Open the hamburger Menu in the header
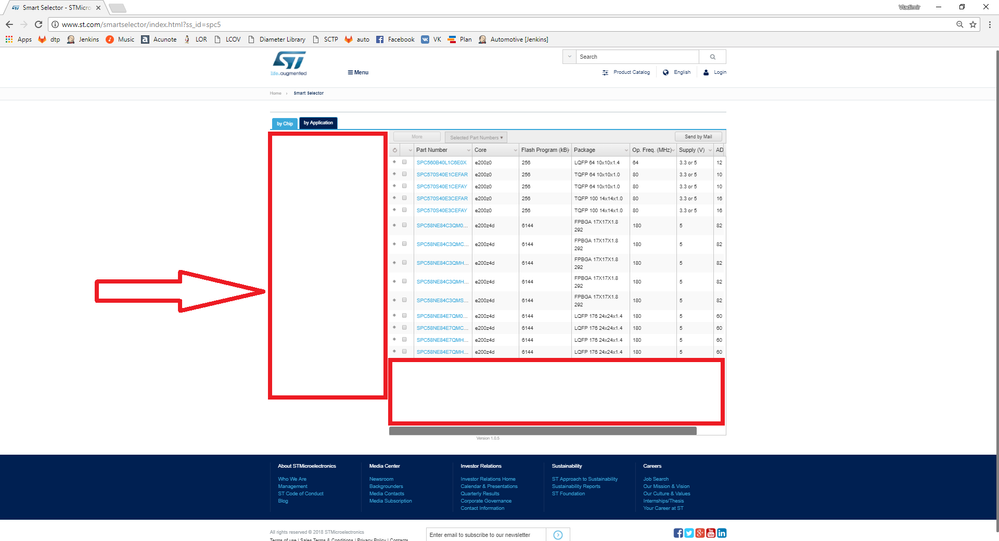The height and width of the screenshot is (541, 999). pos(358,73)
